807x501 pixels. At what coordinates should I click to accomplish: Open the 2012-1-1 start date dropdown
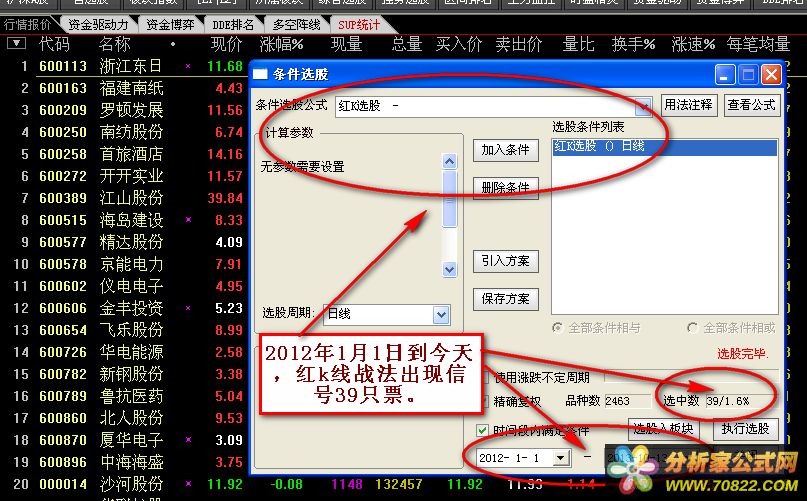point(561,457)
